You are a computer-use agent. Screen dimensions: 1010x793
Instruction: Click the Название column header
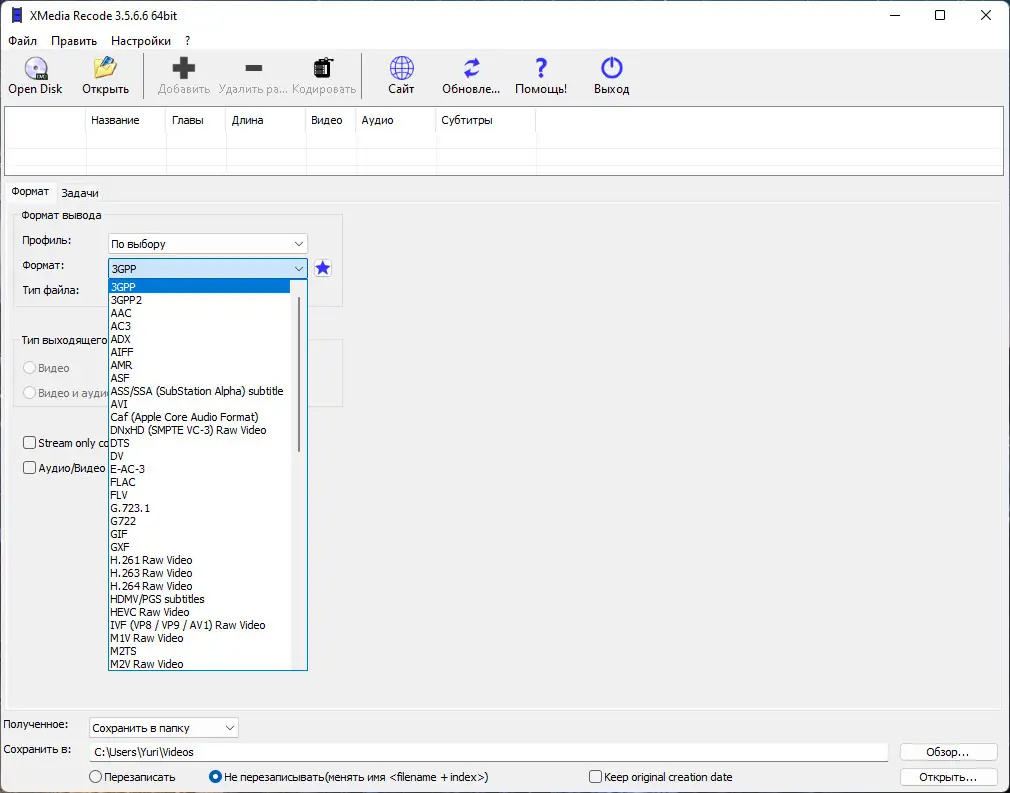tap(126, 120)
